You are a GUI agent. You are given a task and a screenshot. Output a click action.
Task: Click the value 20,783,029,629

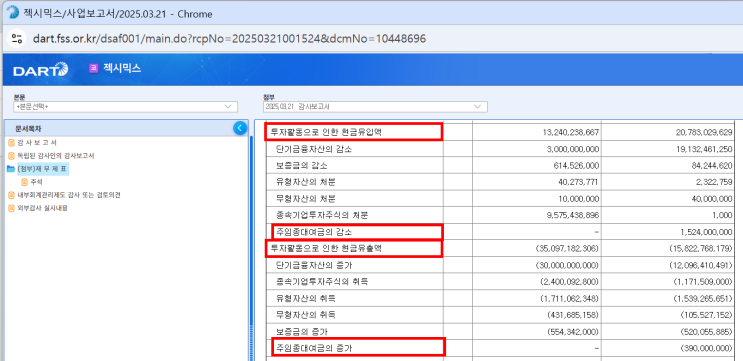click(704, 133)
